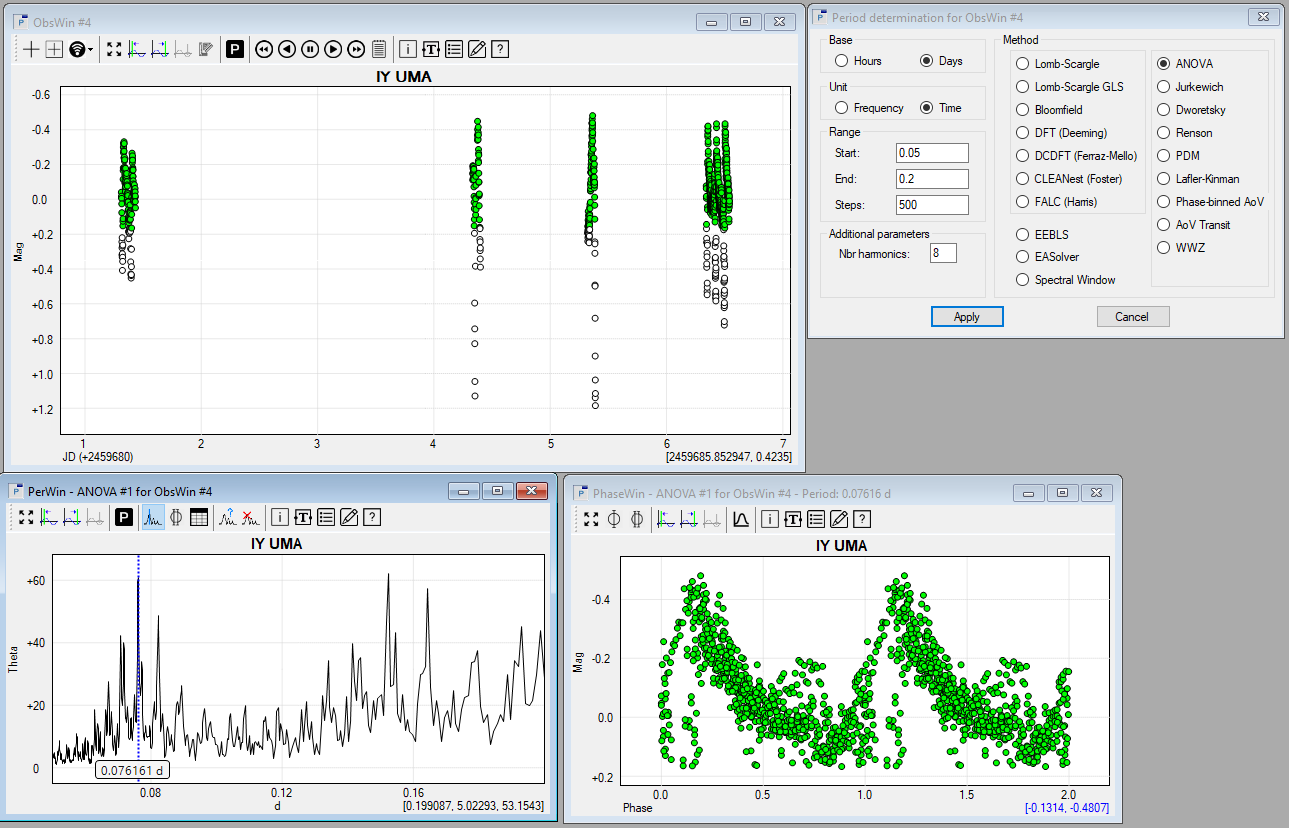This screenshot has height=828, width=1289.
Task: Apply the period determination settings
Action: [x=966, y=317]
